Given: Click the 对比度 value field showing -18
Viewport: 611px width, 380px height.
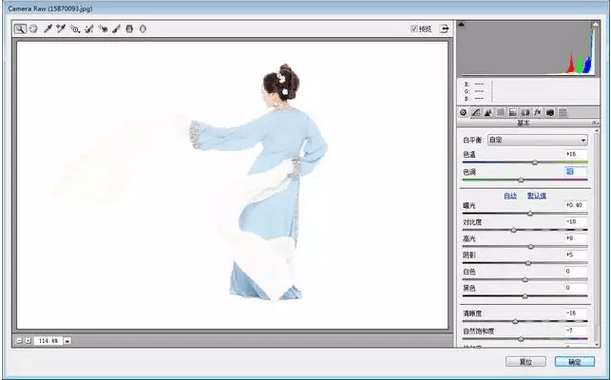Looking at the screenshot, I should pos(576,222).
